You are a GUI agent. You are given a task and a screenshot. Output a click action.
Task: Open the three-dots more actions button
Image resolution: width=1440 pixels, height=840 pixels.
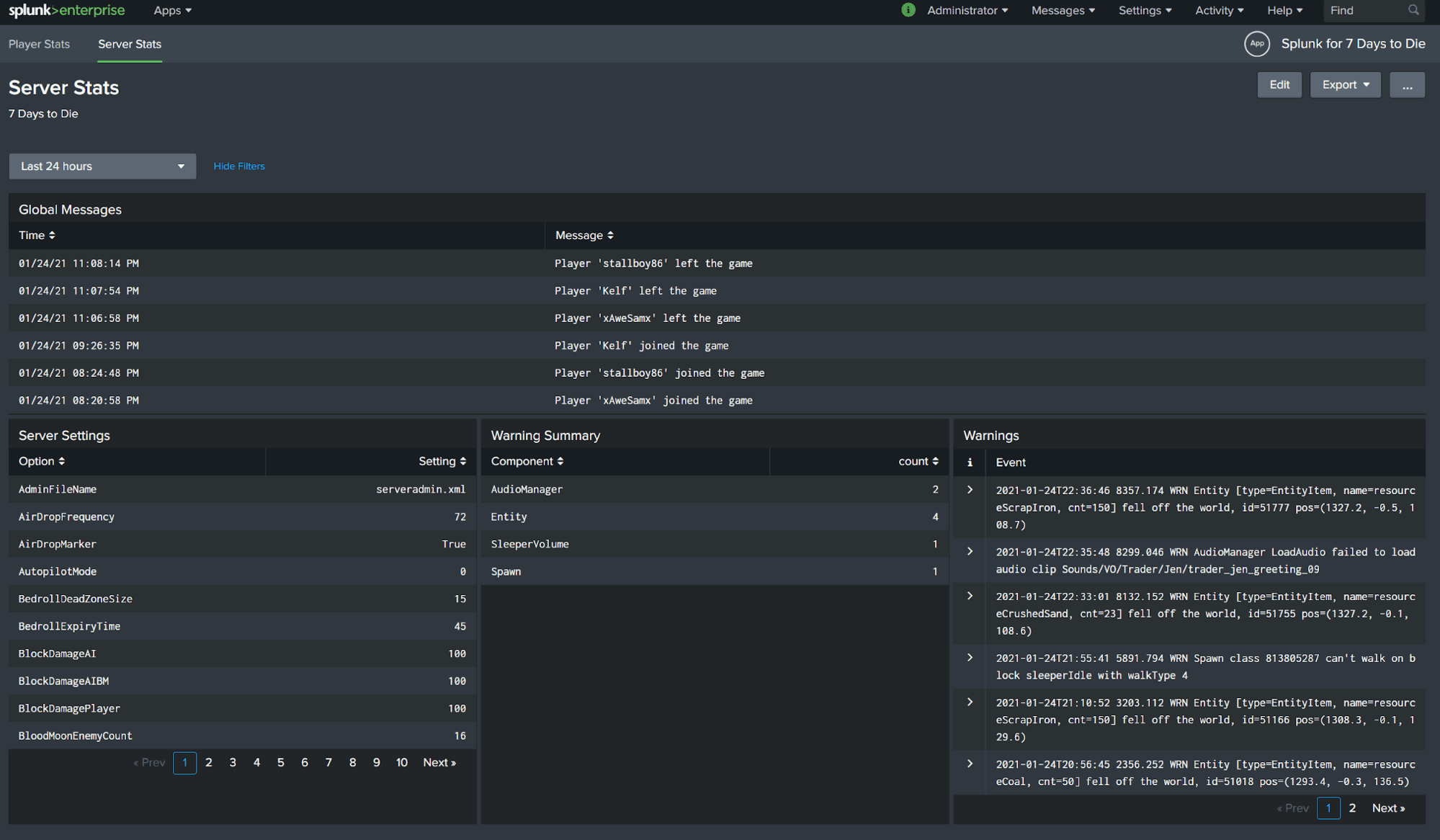click(1407, 85)
